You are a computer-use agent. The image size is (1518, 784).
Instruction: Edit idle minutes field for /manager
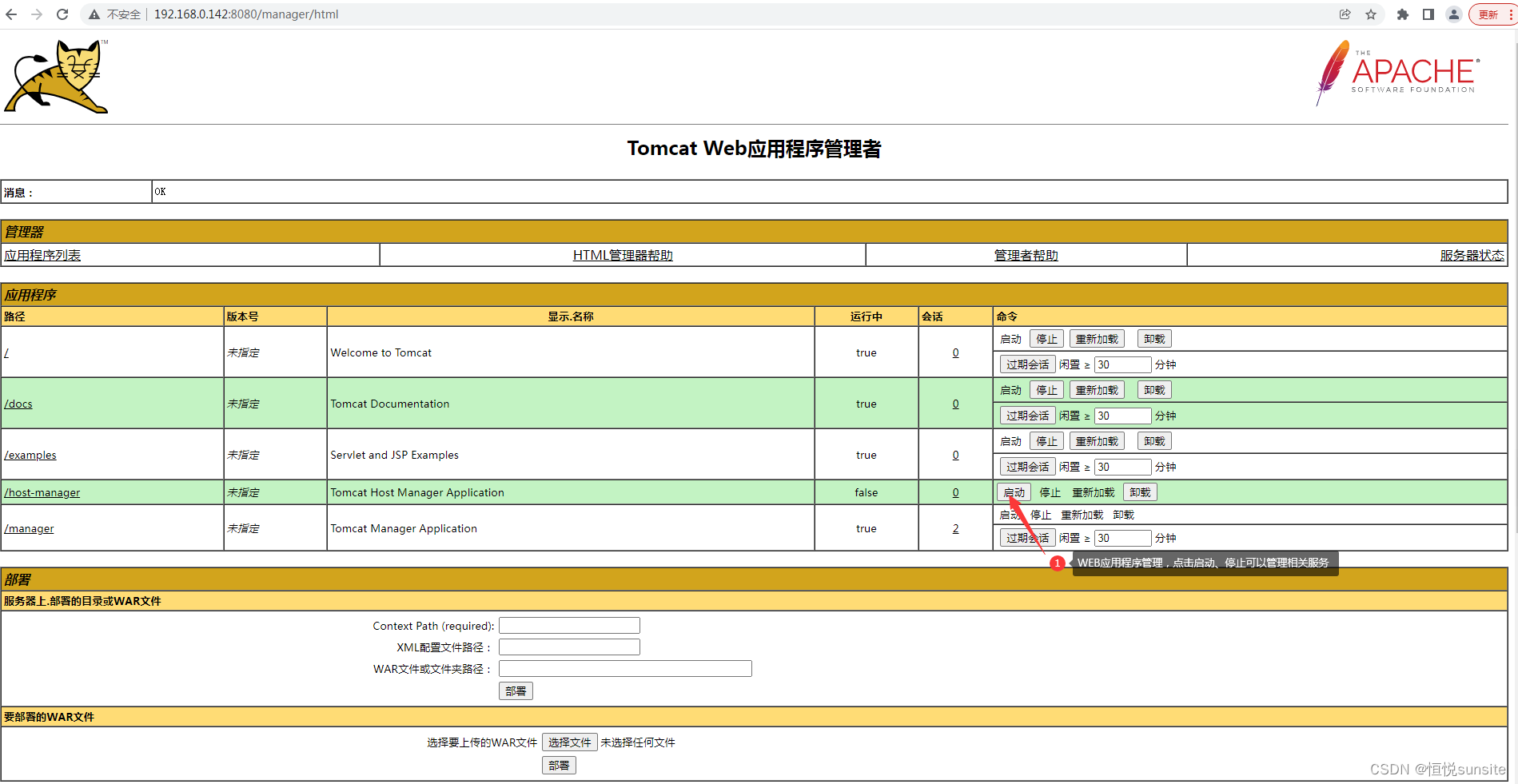[1122, 538]
